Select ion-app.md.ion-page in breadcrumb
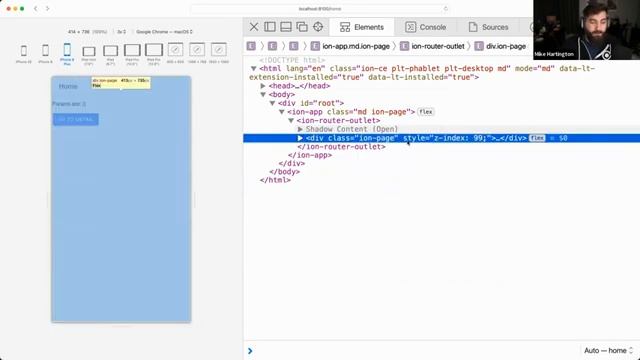Screen dimensions: 640x360 click(x=350, y=46)
